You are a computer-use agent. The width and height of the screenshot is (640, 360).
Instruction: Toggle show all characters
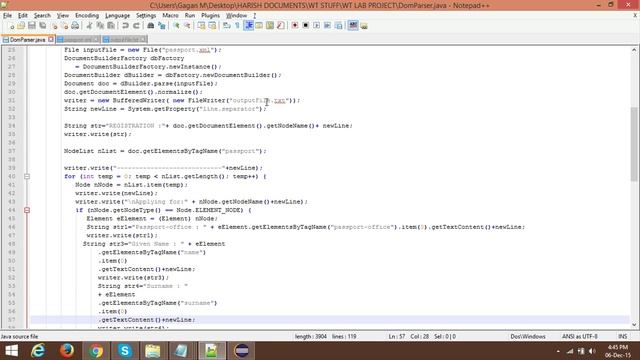pyautogui.click(x=238, y=26)
